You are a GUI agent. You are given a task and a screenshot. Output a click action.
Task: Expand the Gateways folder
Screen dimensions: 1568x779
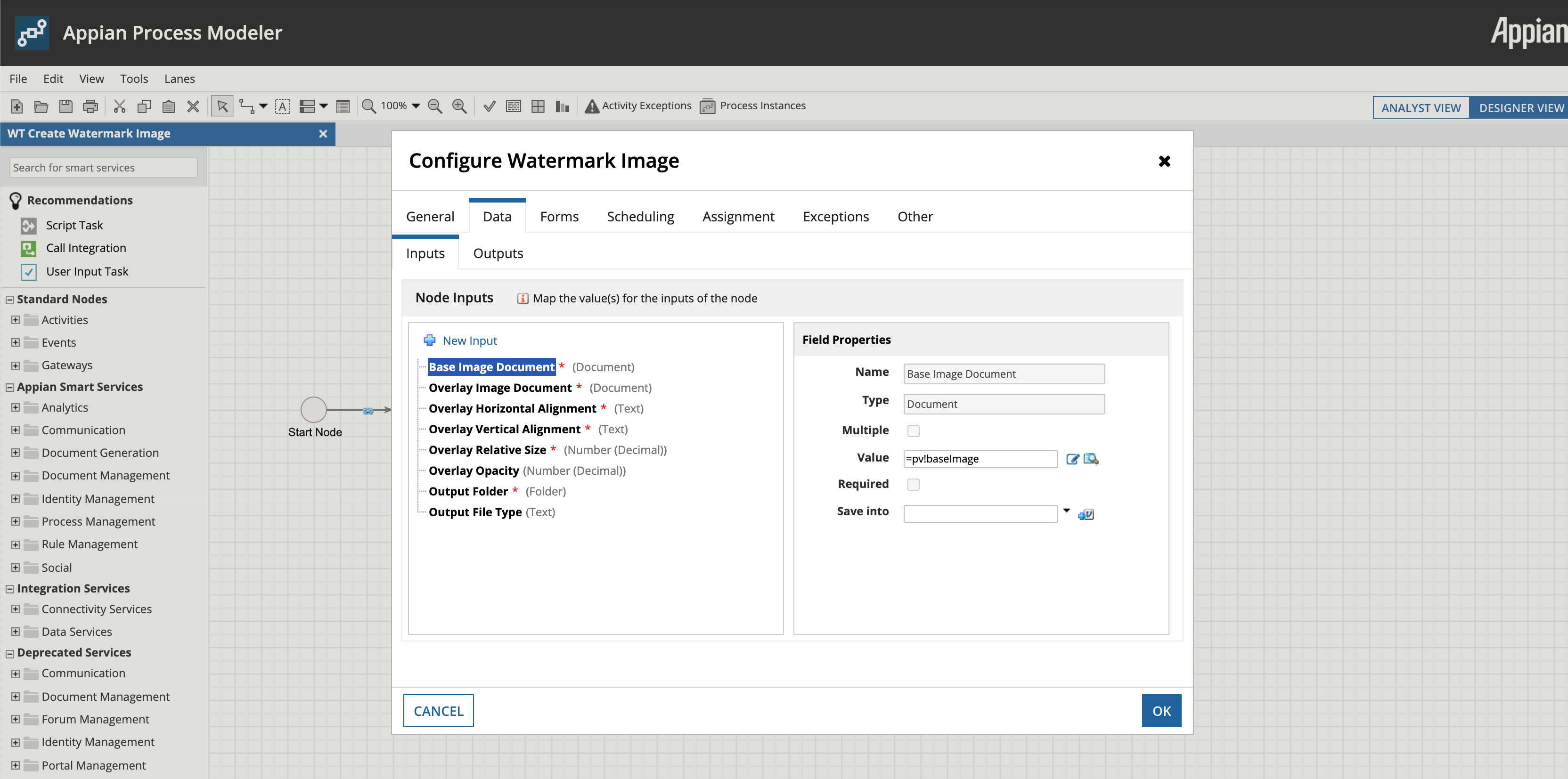coord(15,365)
